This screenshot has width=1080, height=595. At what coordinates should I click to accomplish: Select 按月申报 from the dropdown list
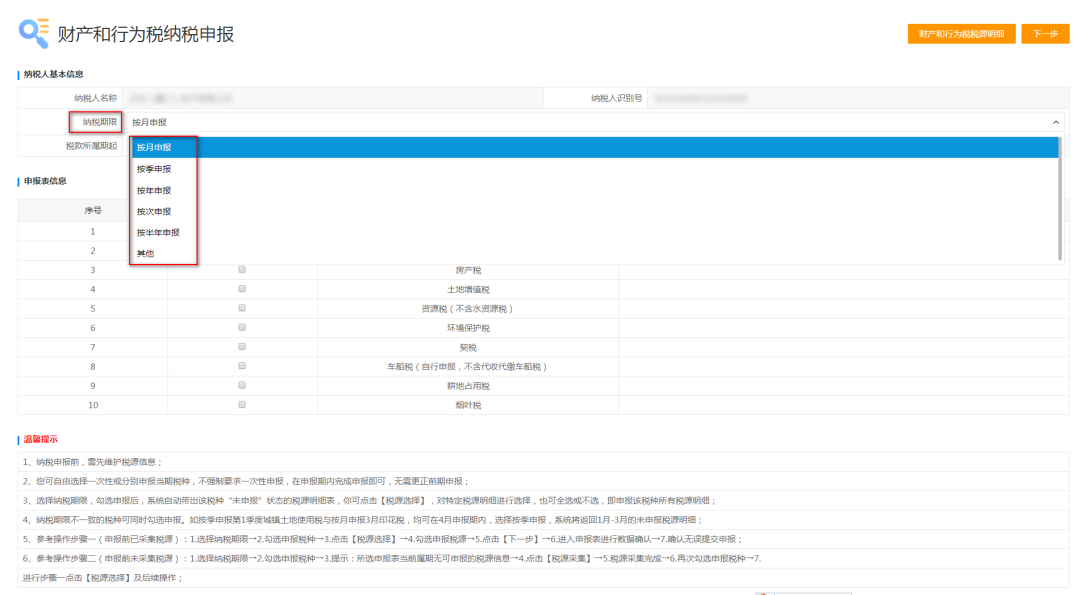tap(154, 148)
